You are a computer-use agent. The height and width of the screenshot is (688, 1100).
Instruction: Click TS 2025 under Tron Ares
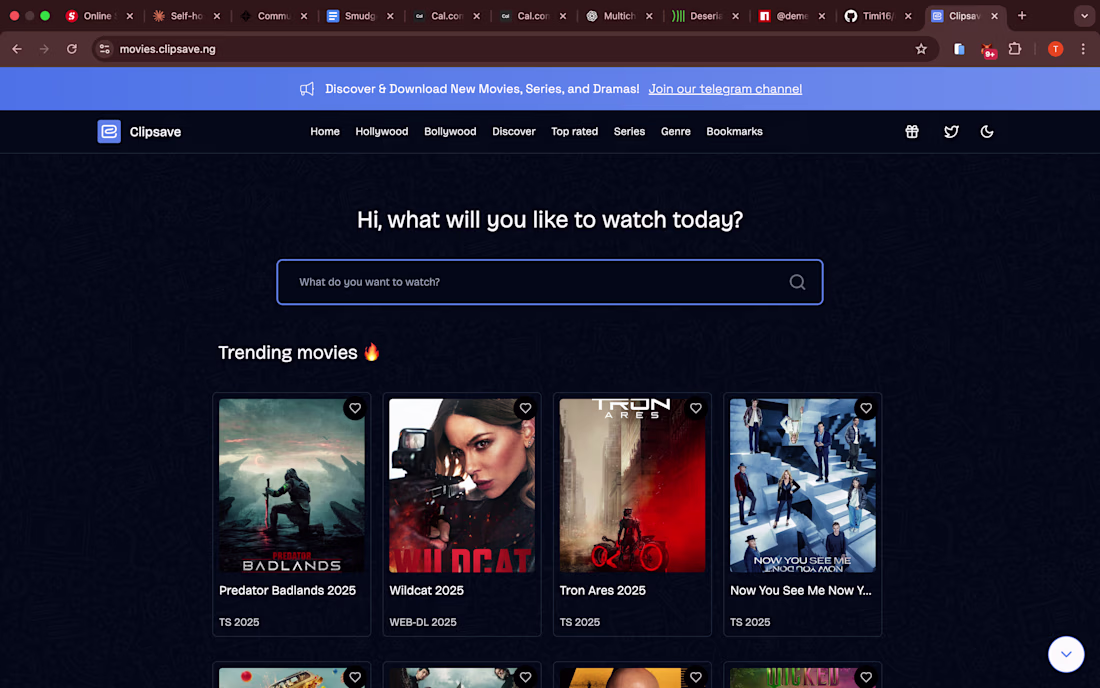(x=579, y=622)
